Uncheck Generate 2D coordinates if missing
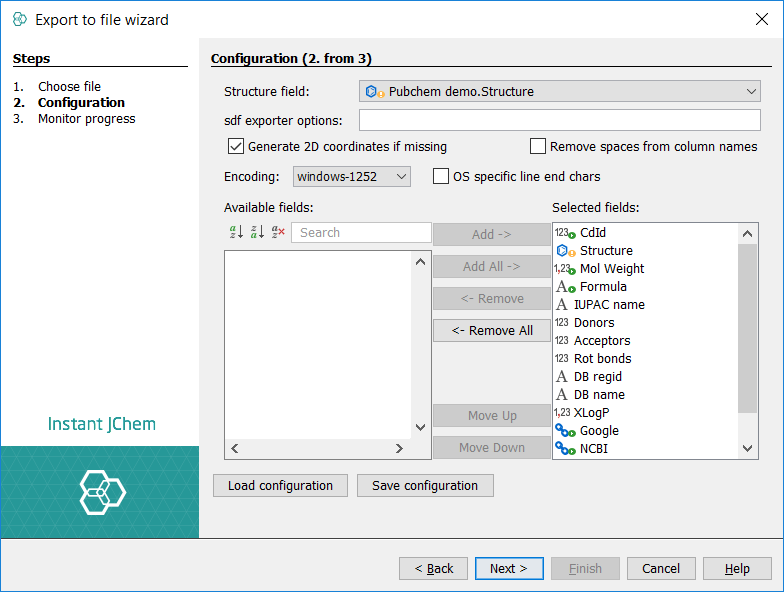 point(236,147)
